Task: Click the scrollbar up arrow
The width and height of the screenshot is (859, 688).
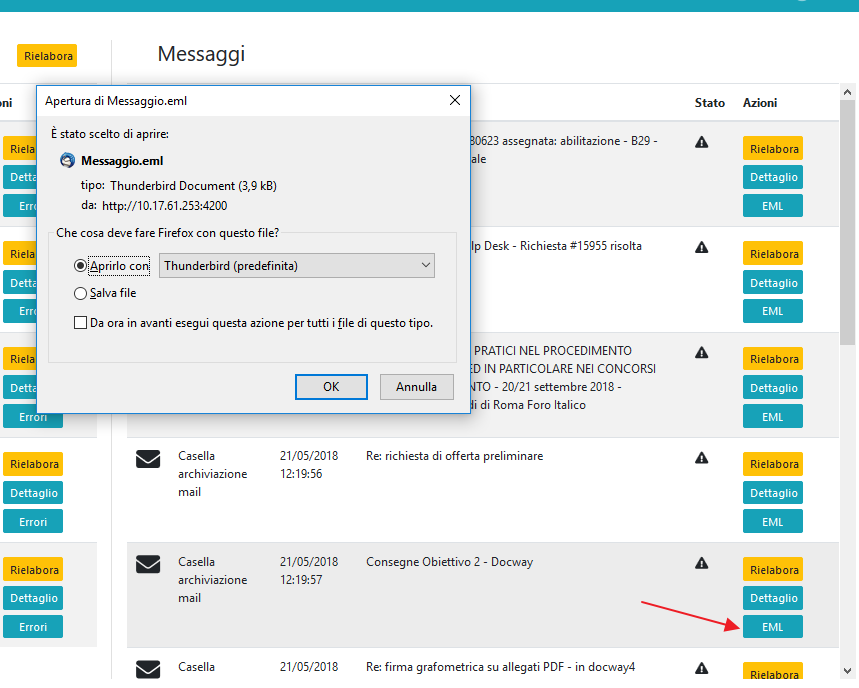Action: coord(848,92)
